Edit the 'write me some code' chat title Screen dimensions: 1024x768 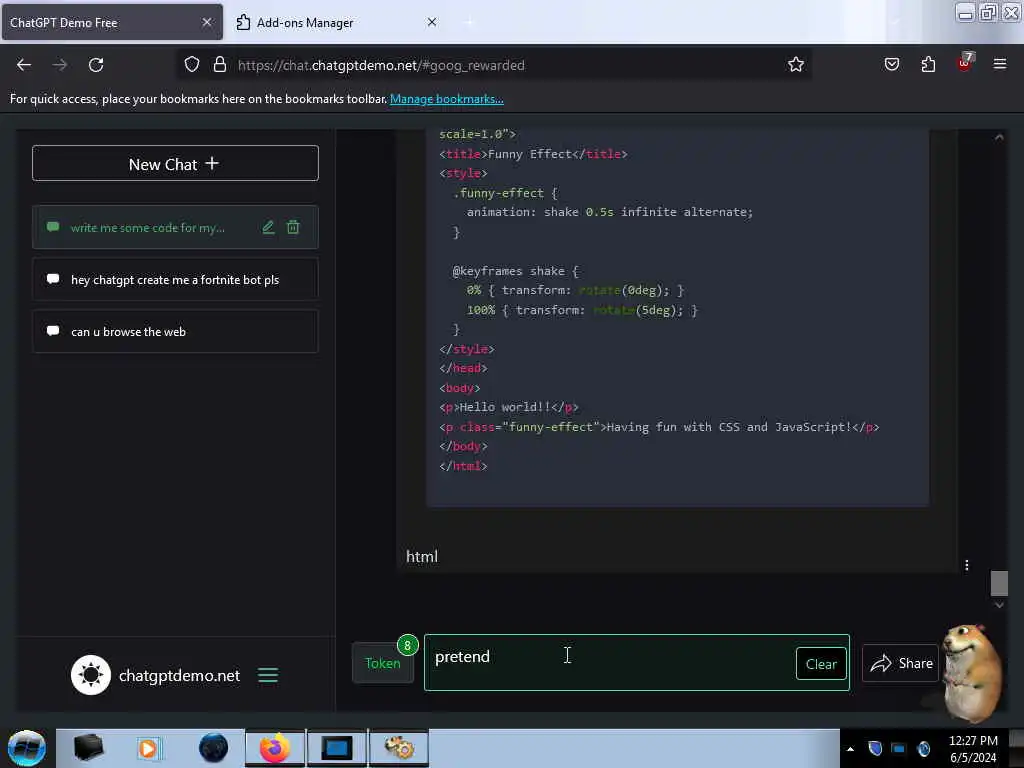point(268,227)
